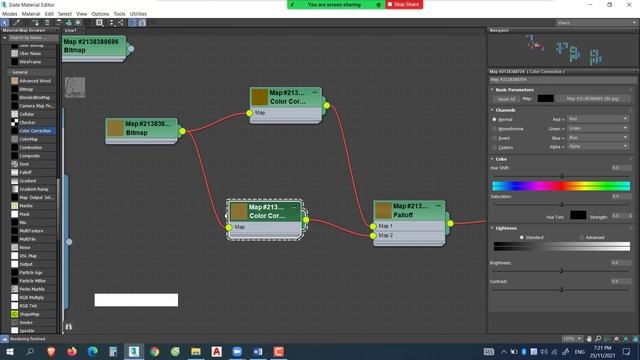The height and width of the screenshot is (360, 640).
Task: Select Checker in the map list
Action: (27, 122)
